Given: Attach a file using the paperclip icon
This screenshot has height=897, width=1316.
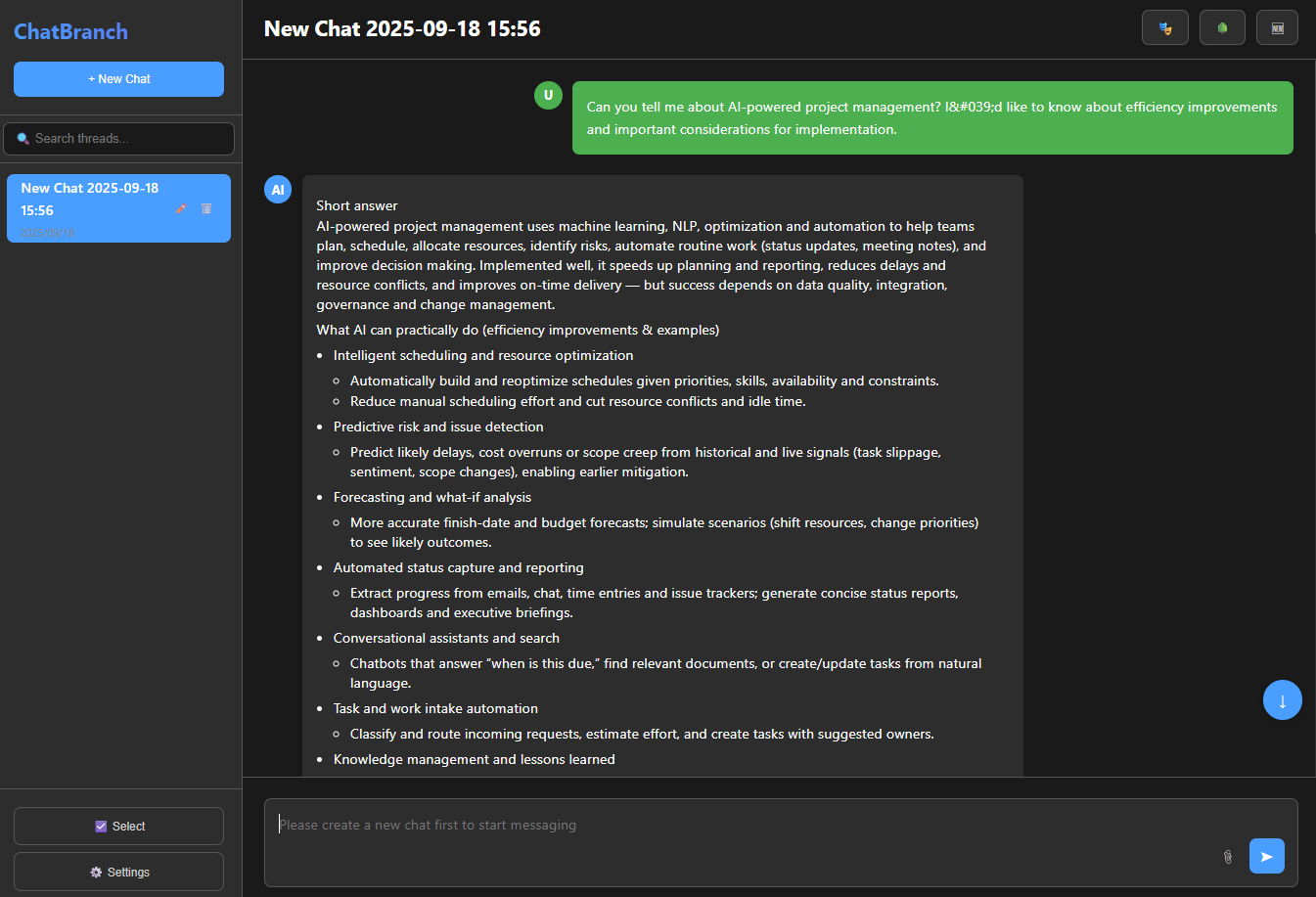Looking at the screenshot, I should click(1228, 857).
